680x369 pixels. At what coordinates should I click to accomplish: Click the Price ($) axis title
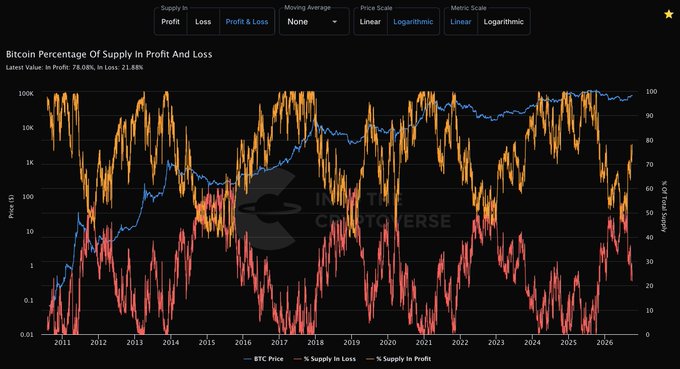11,206
